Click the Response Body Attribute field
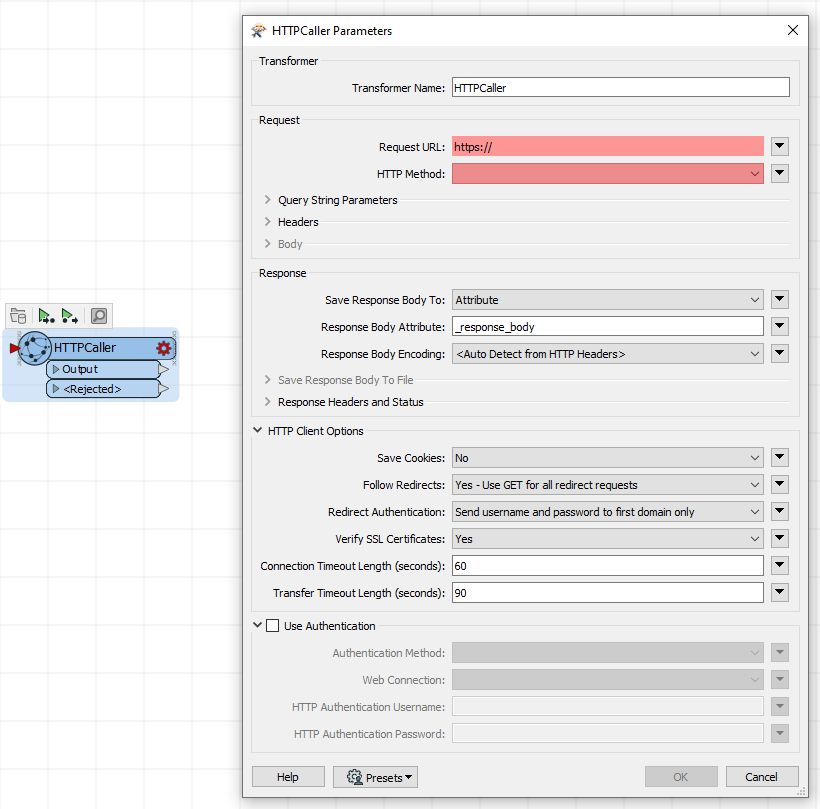 coord(608,327)
